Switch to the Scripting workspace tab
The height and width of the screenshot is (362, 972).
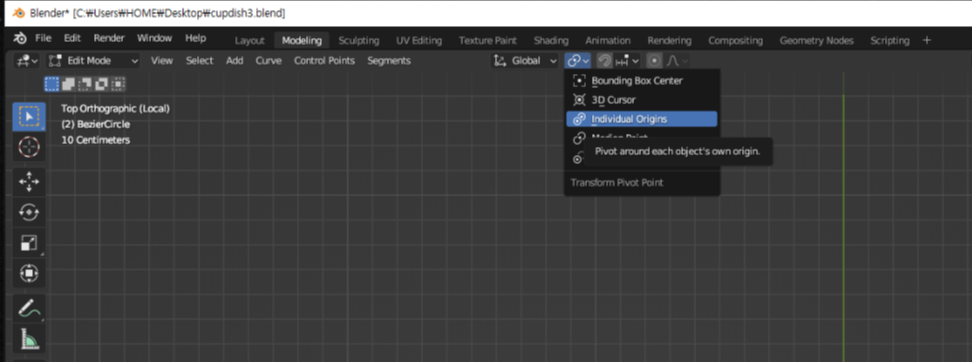[890, 41]
